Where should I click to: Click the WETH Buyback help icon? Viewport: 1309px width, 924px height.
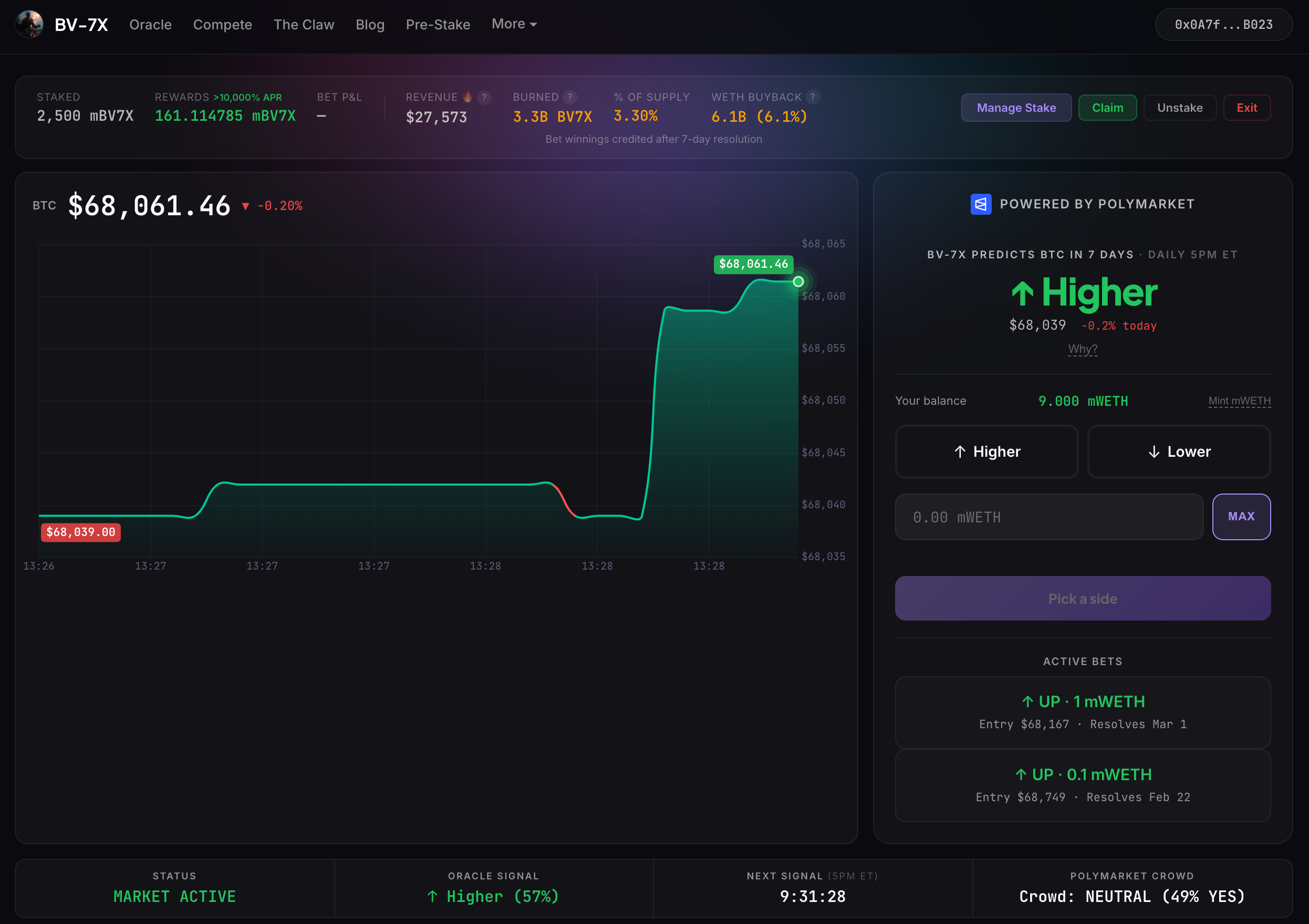(813, 98)
